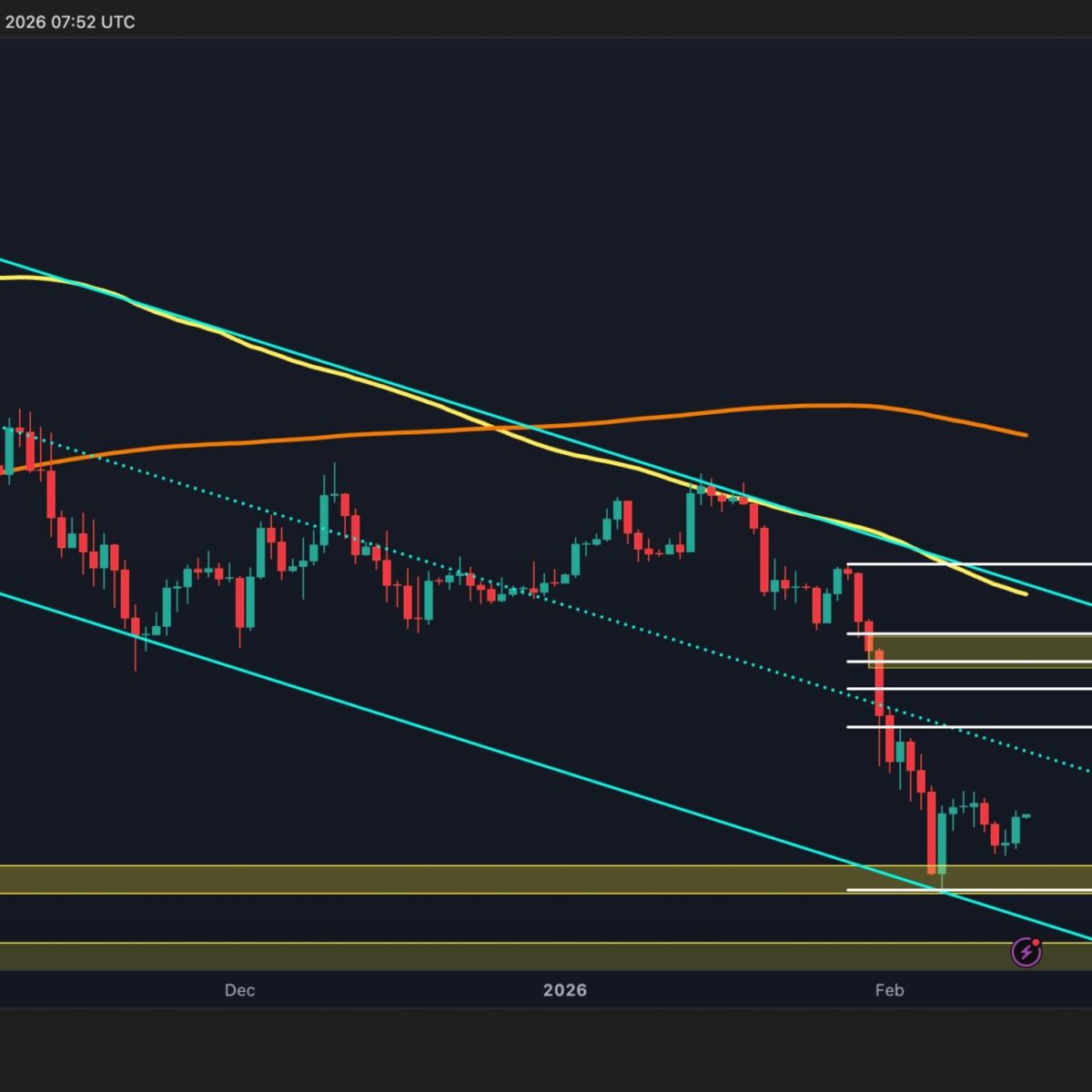Select the bottommost yellow support zone

(x=455, y=955)
